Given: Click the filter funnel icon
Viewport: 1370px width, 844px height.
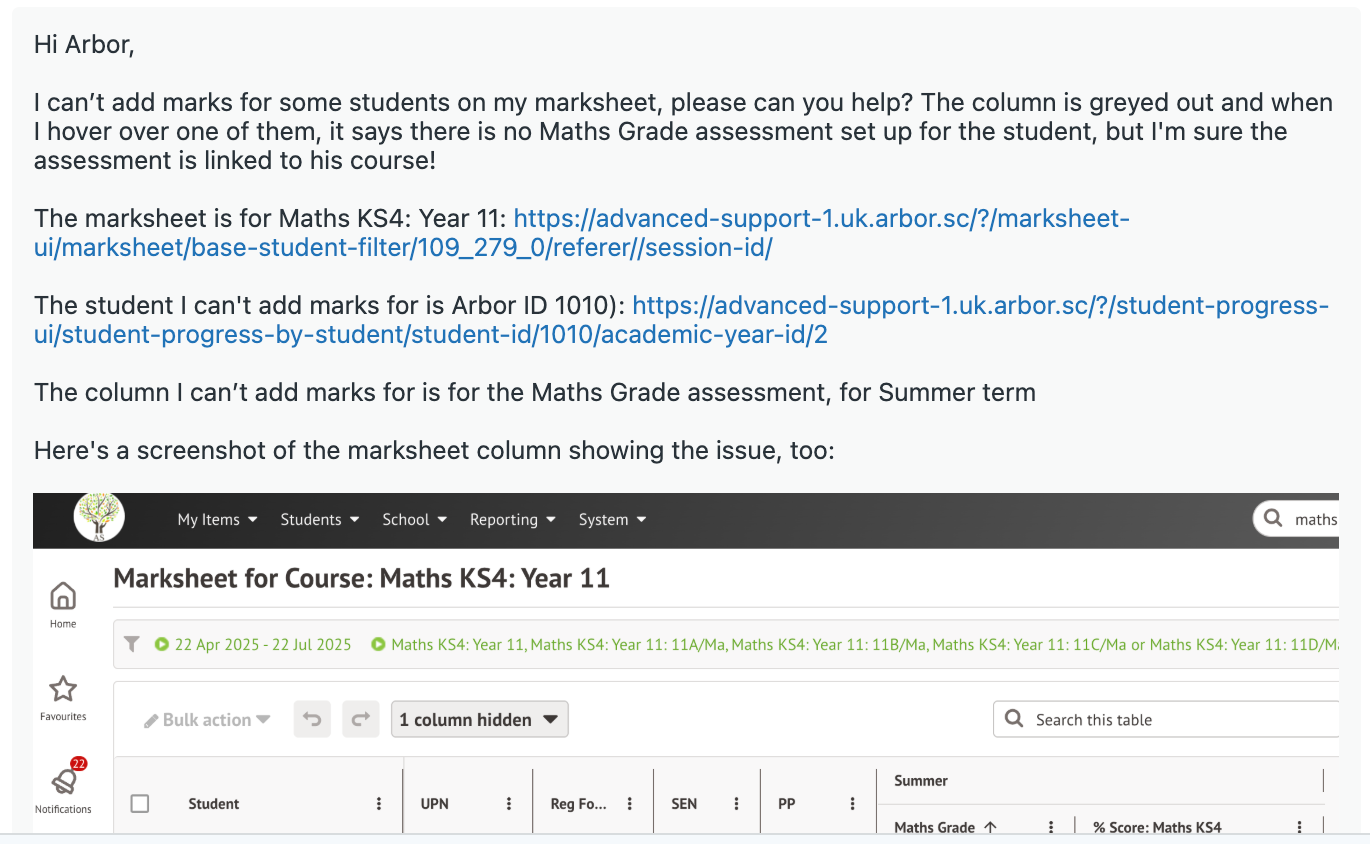Looking at the screenshot, I should (x=132, y=645).
